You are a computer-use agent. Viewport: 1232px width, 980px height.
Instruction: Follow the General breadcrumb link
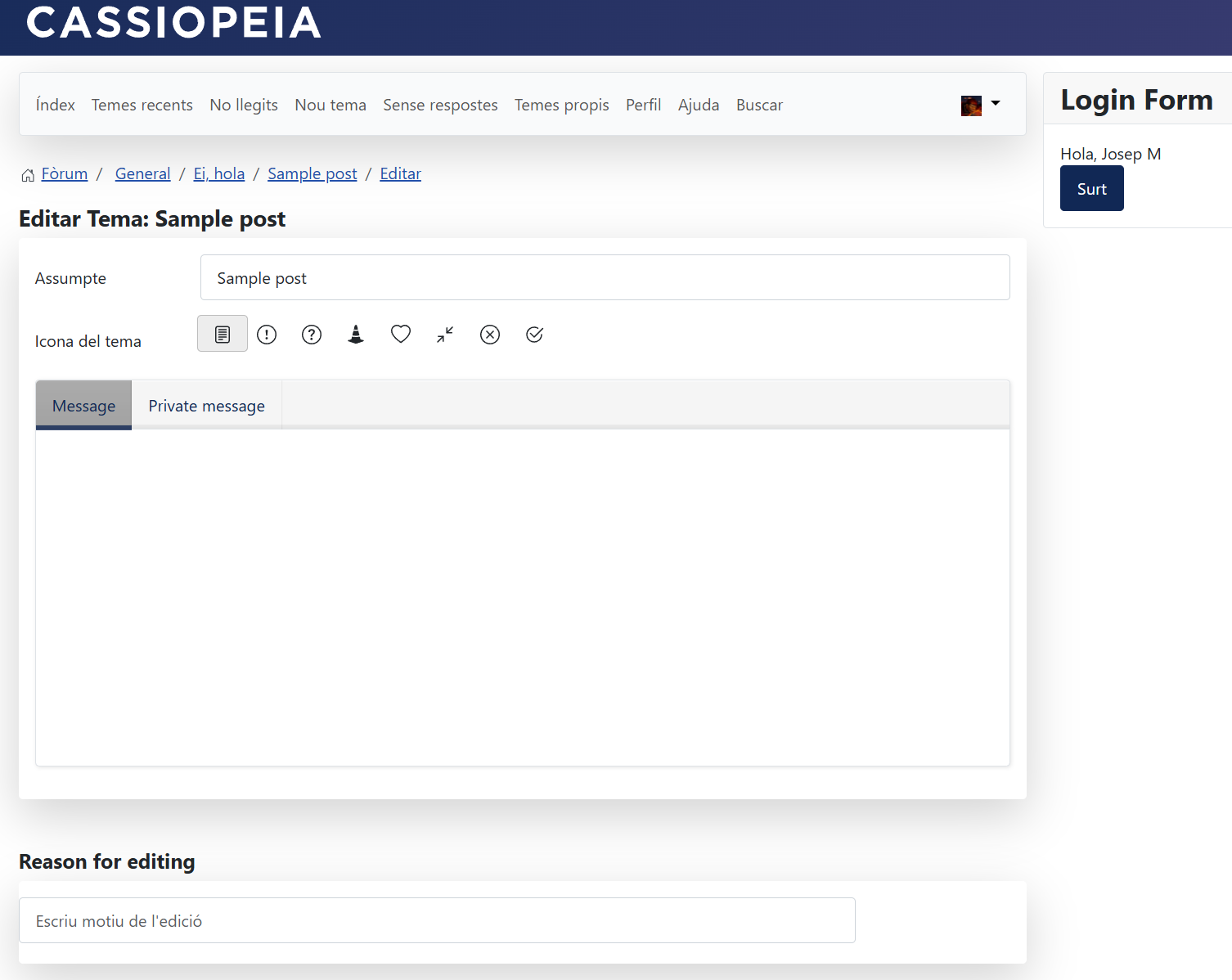pyautogui.click(x=142, y=173)
